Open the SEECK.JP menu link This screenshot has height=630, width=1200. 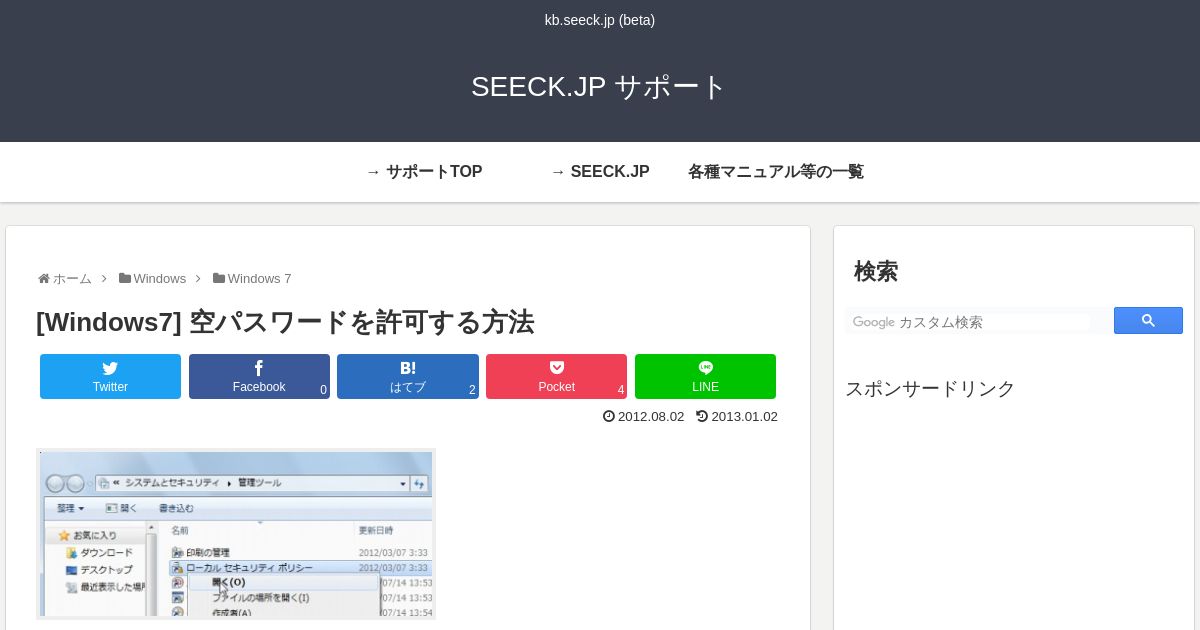tap(600, 172)
